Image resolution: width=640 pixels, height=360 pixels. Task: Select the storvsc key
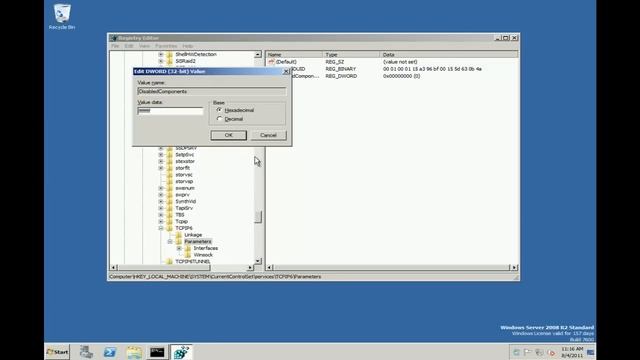[184, 175]
